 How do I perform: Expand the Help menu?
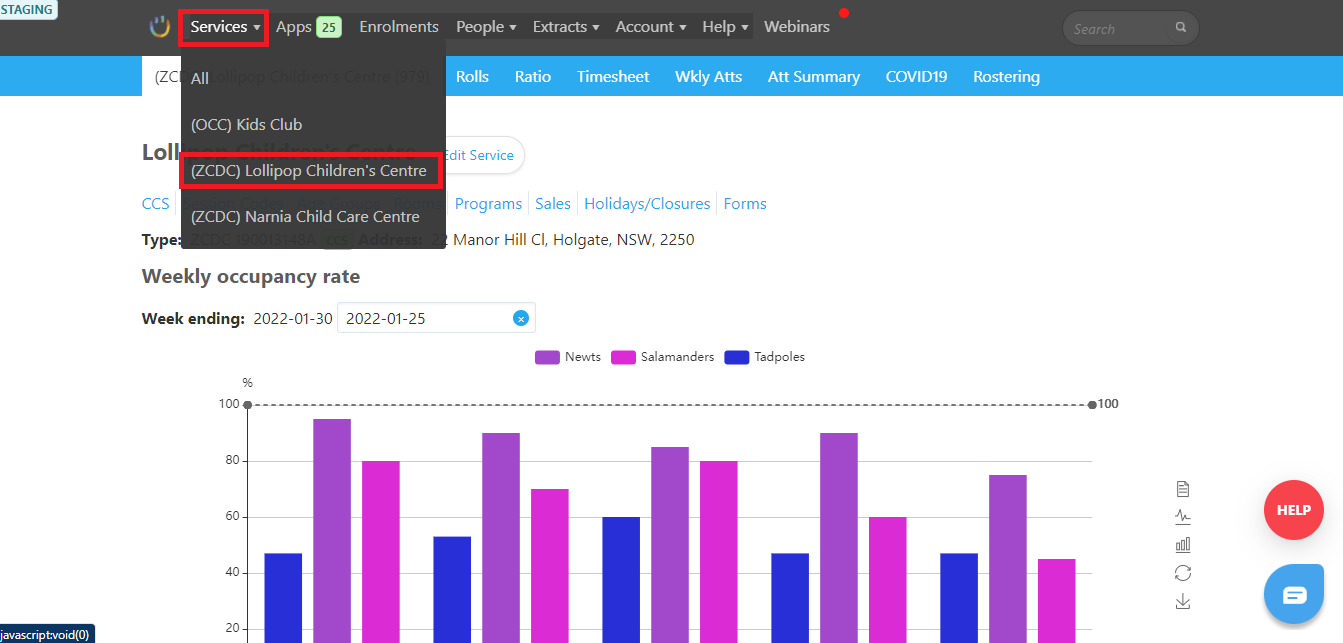pyautogui.click(x=725, y=27)
